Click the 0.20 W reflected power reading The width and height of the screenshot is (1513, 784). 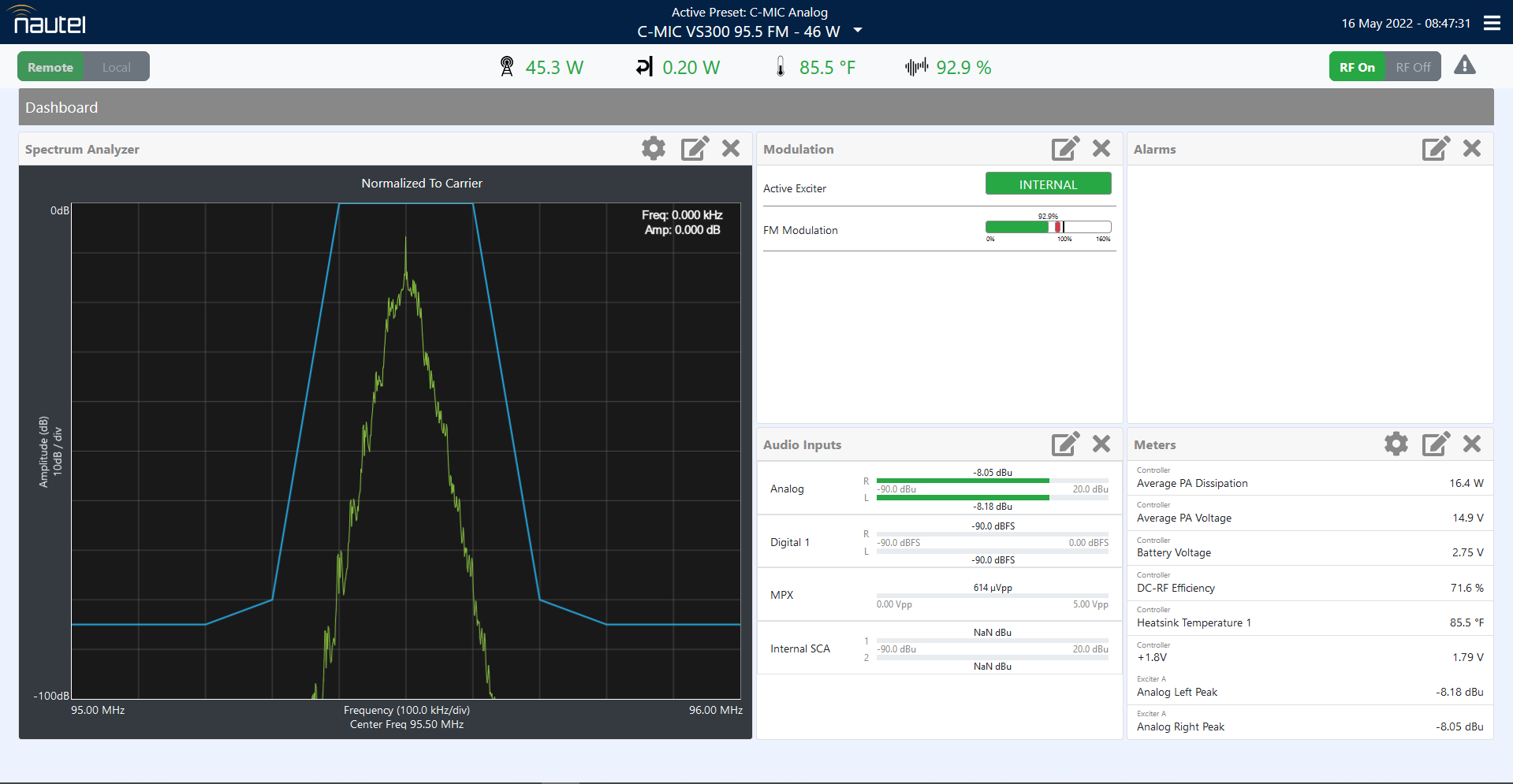click(691, 68)
